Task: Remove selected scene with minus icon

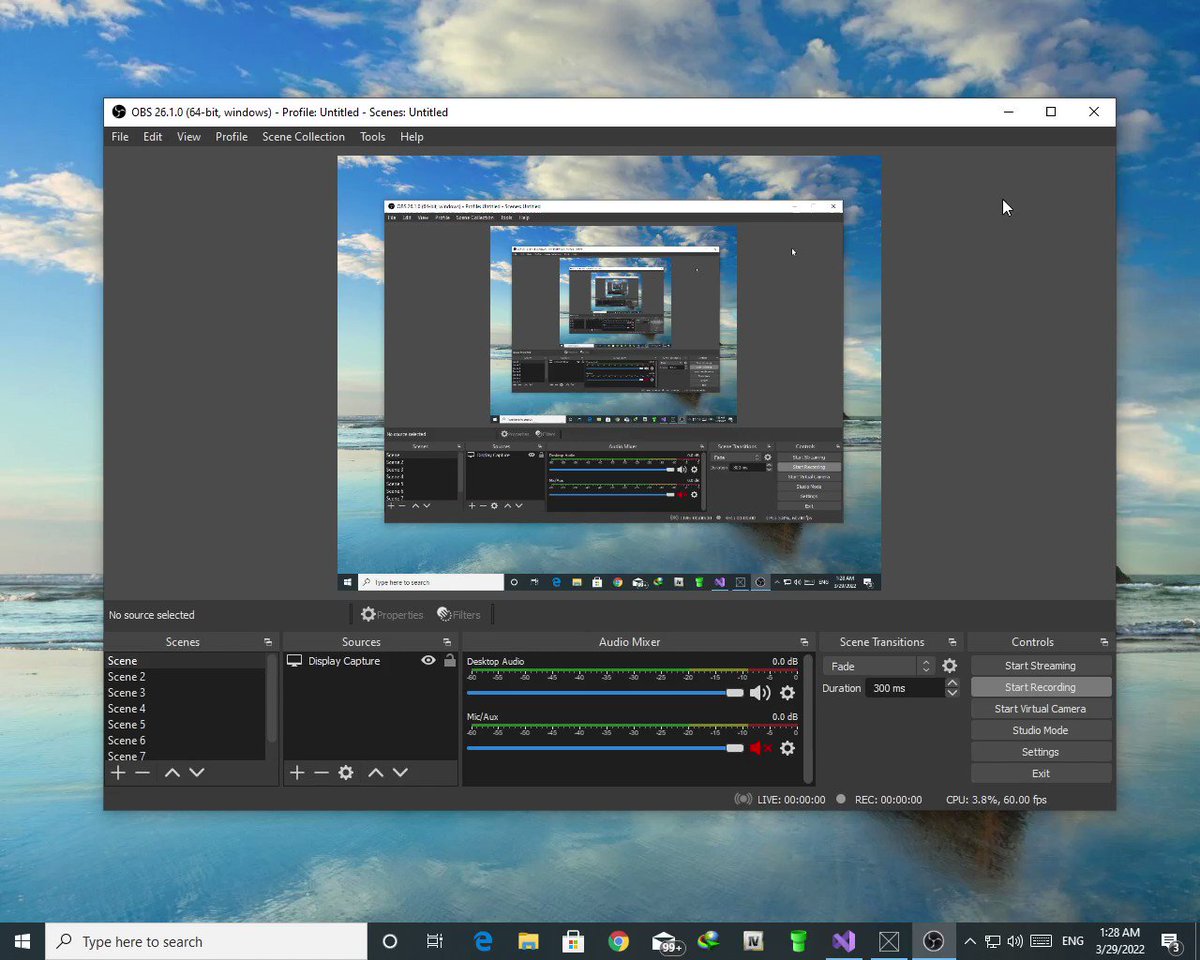Action: (x=143, y=773)
